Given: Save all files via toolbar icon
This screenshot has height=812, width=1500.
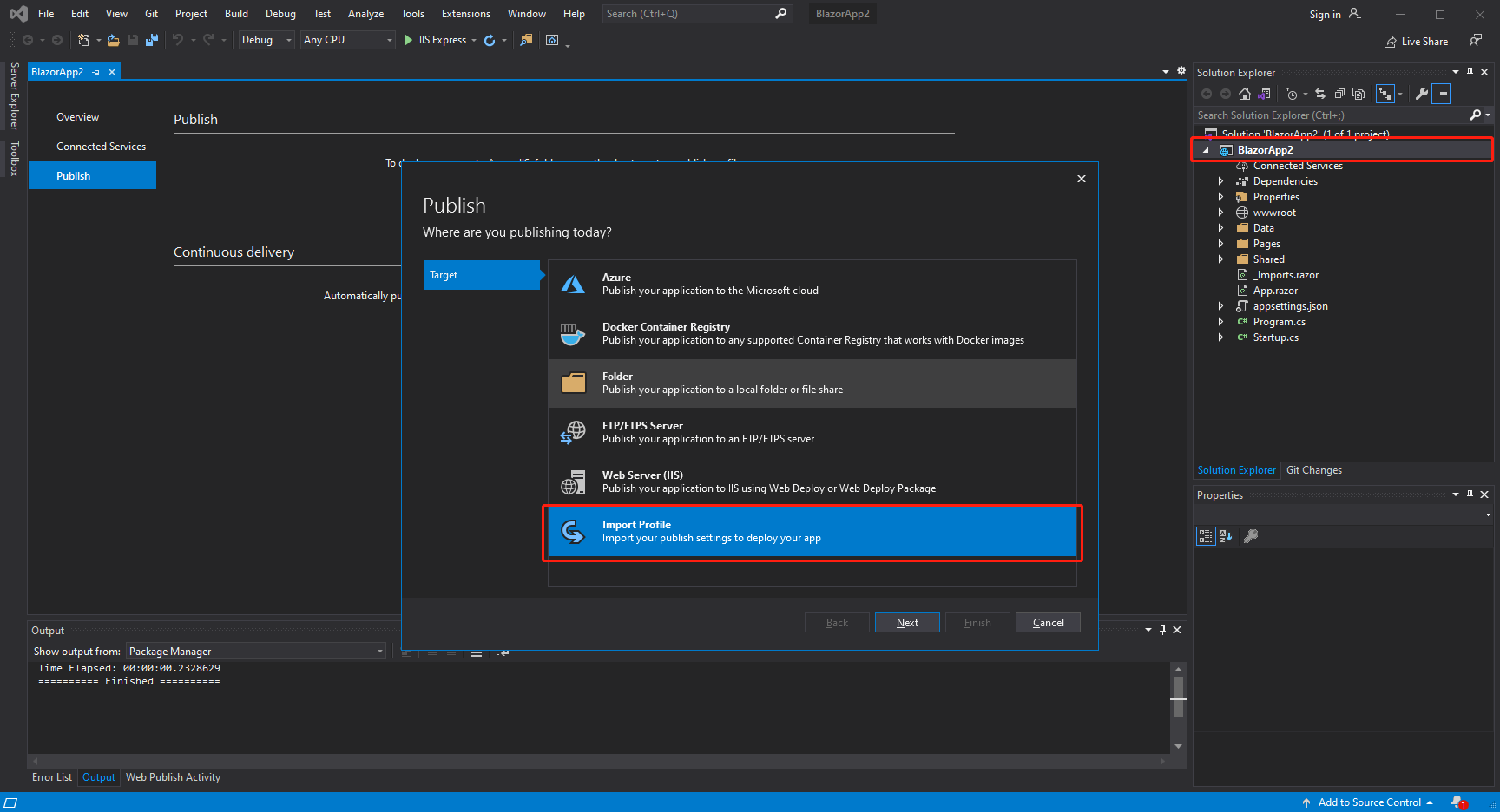Looking at the screenshot, I should pyautogui.click(x=152, y=40).
